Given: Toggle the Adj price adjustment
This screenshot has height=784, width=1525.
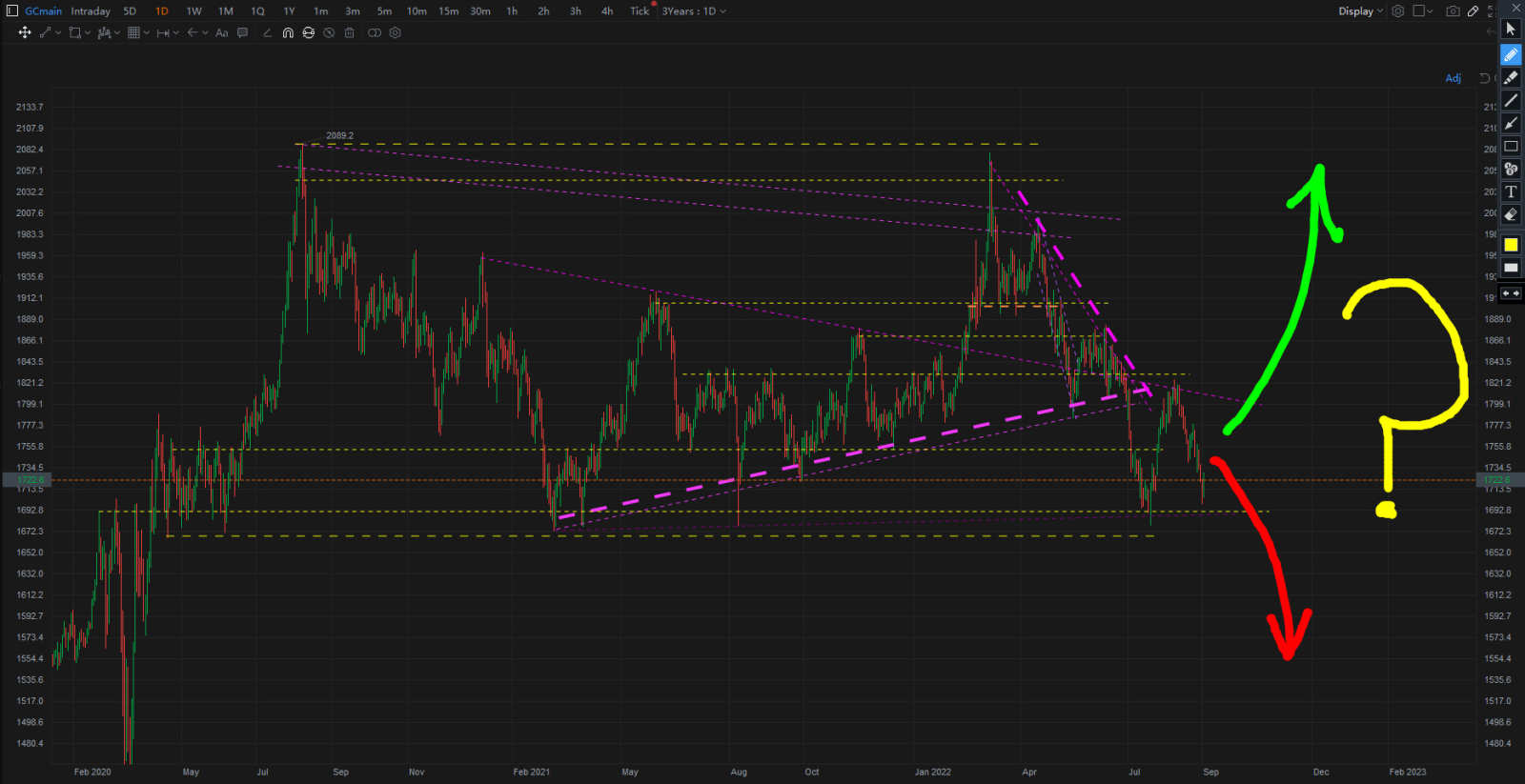Looking at the screenshot, I should pyautogui.click(x=1453, y=78).
